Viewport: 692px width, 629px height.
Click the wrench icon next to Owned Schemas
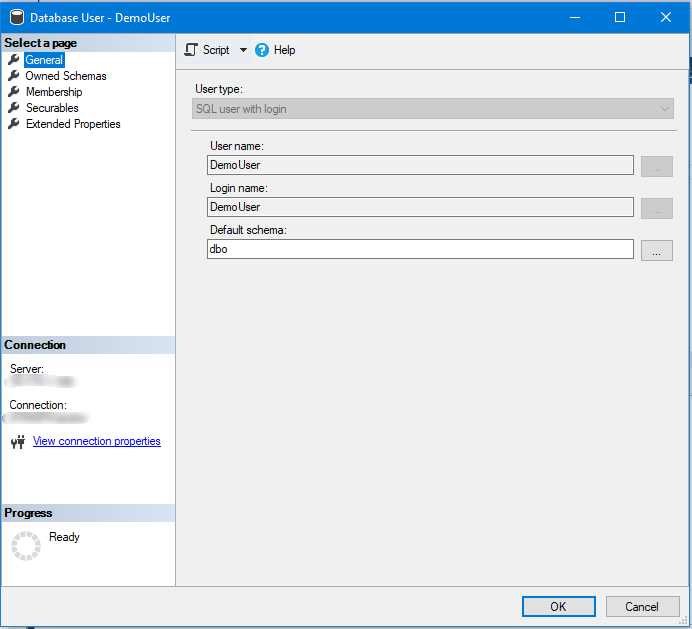pos(14,75)
